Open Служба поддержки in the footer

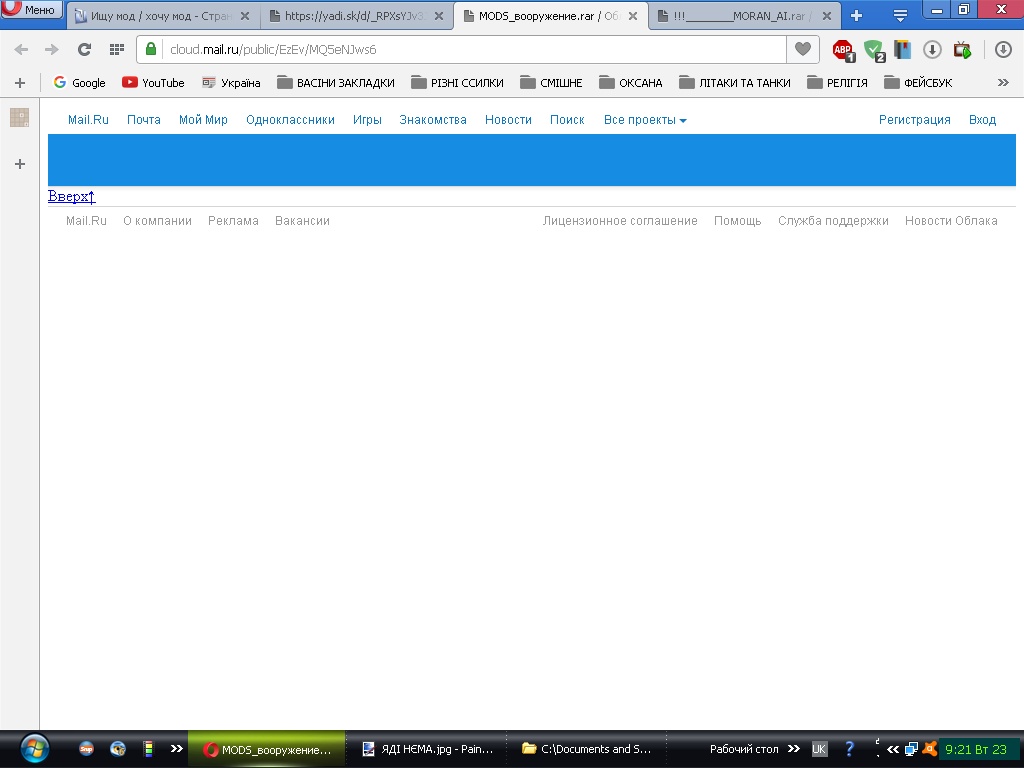click(x=833, y=221)
